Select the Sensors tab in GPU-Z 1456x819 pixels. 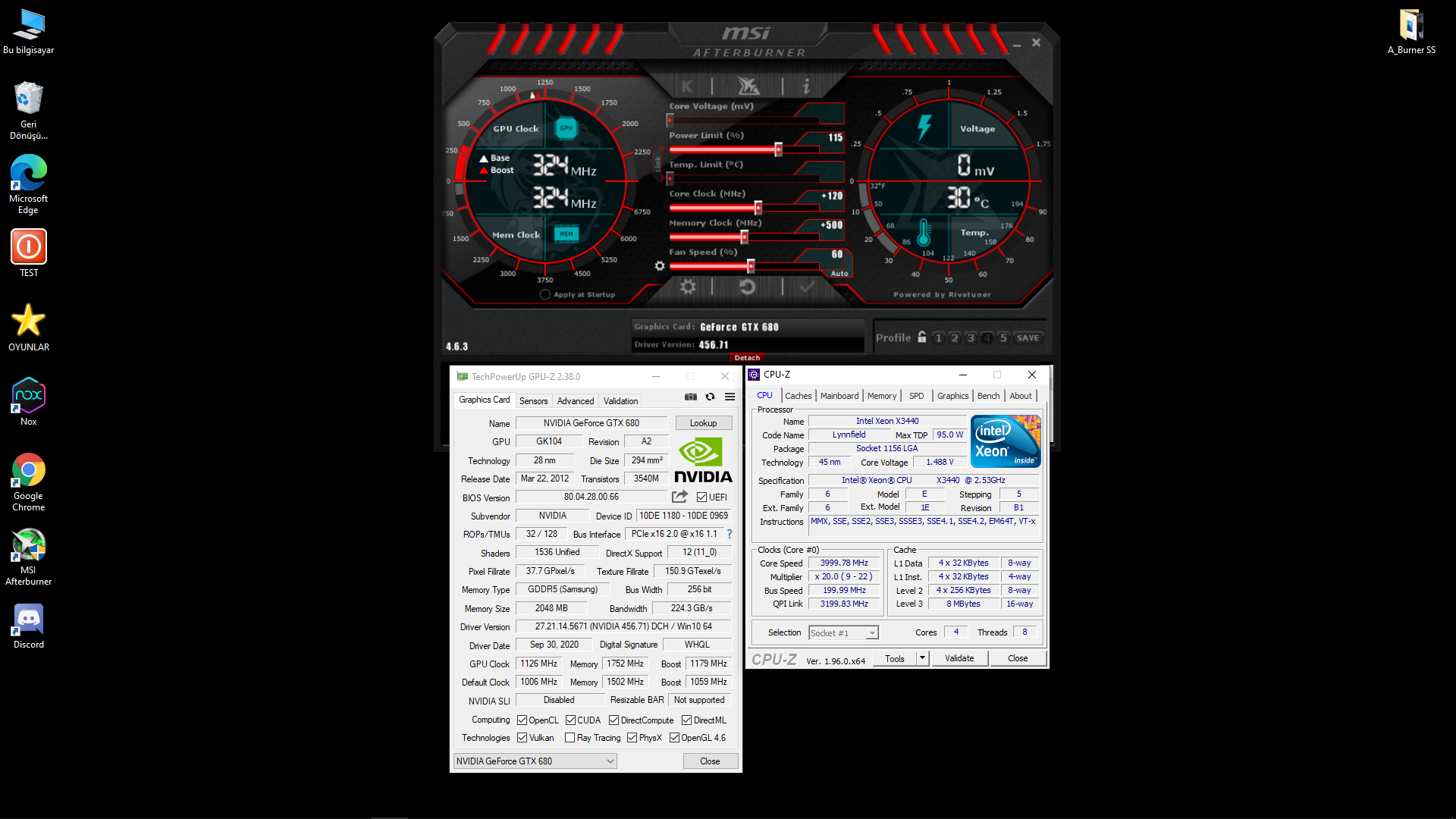tap(533, 401)
